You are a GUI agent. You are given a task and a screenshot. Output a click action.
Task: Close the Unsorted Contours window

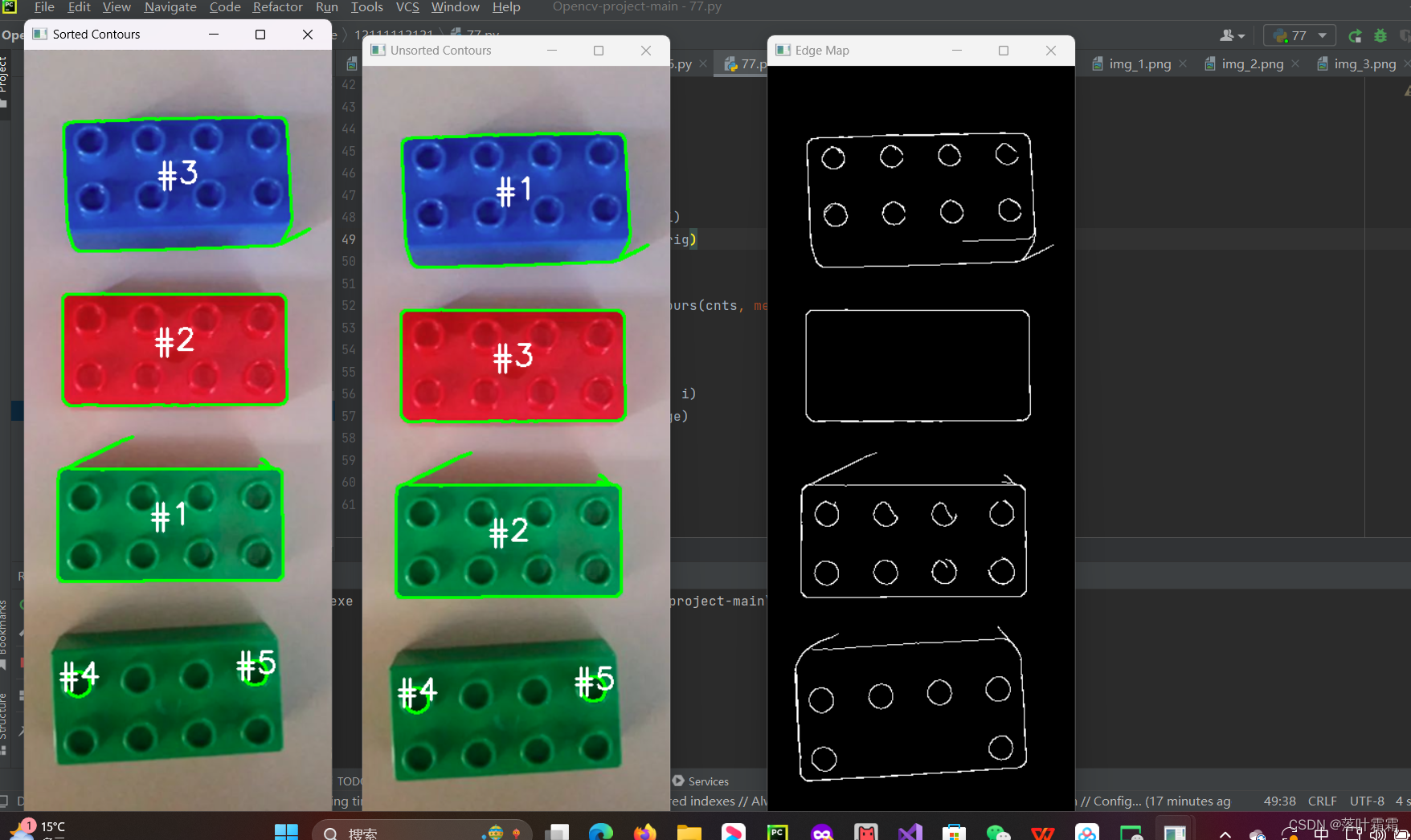pos(646,50)
